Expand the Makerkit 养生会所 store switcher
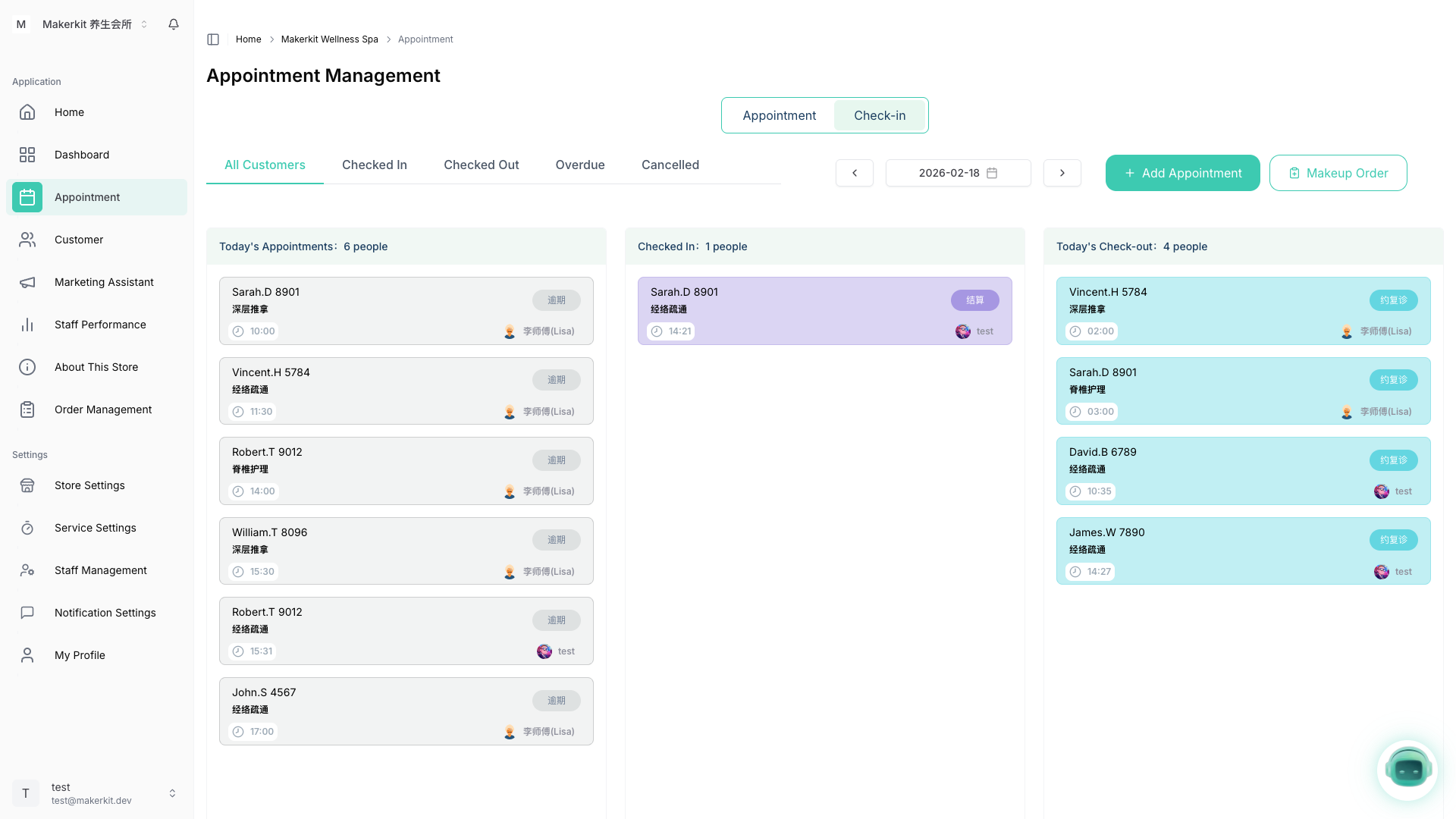Screen dimensions: 1456x819 click(94, 24)
